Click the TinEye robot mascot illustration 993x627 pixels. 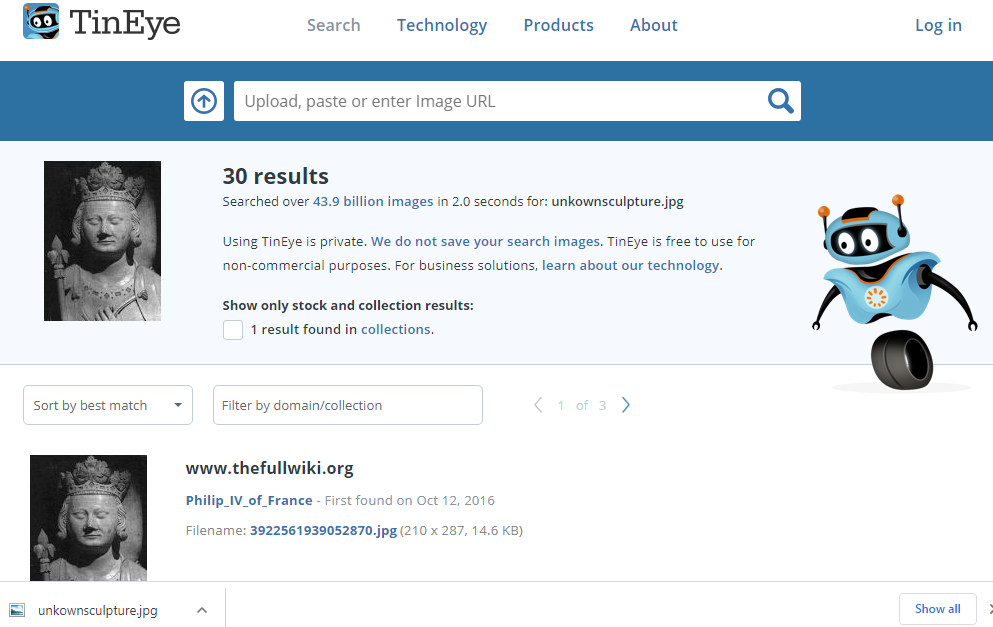coord(895,292)
